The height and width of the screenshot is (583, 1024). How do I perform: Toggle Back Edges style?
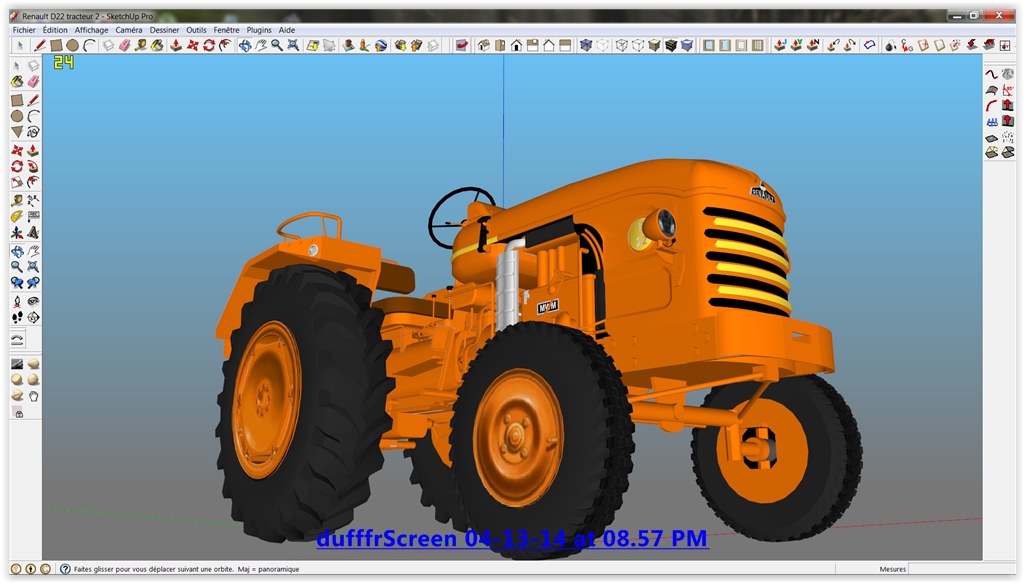[x=602, y=45]
